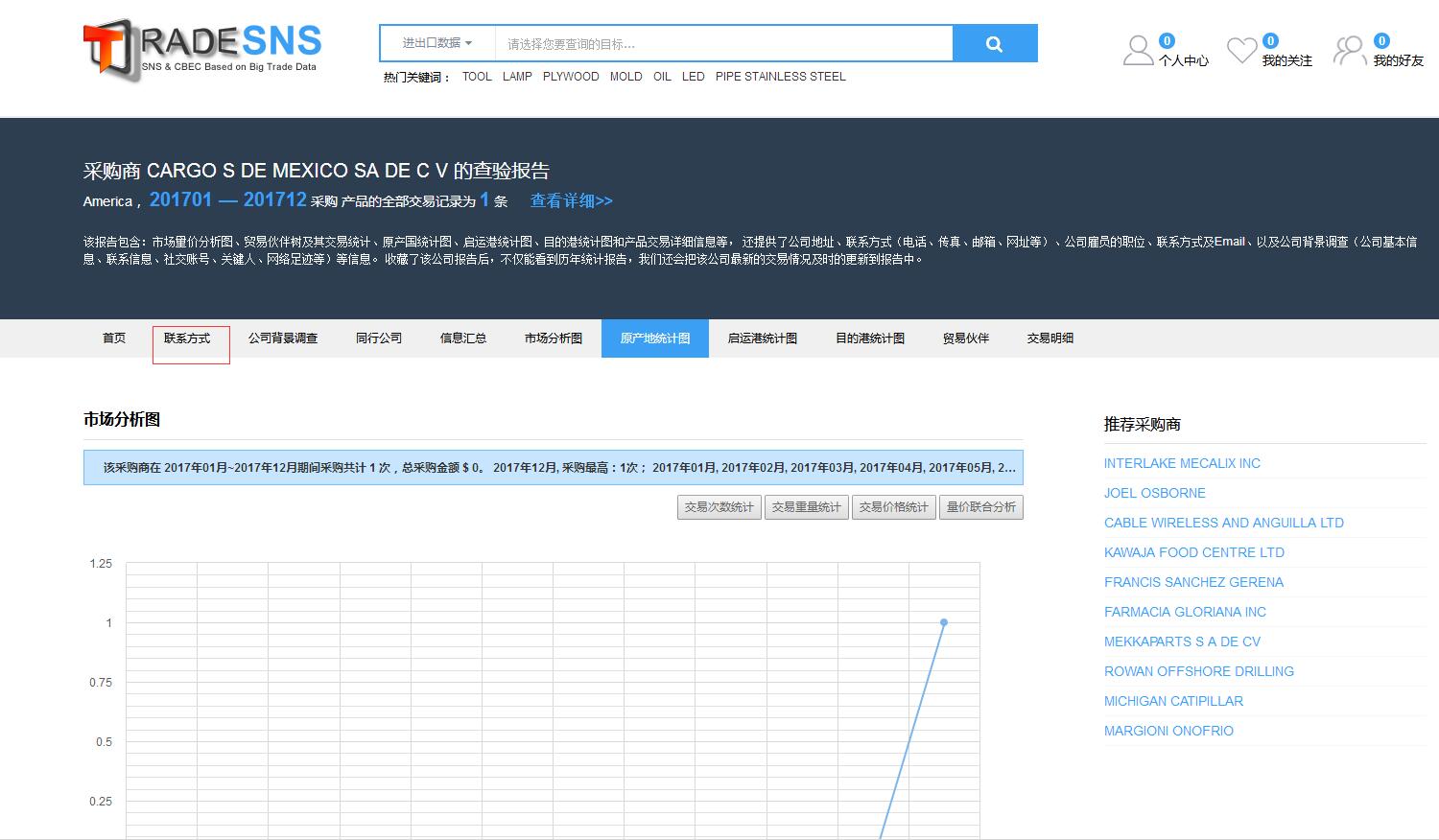Go to the 首页 tab
Screen dimensions: 1439x840
[x=114, y=338]
